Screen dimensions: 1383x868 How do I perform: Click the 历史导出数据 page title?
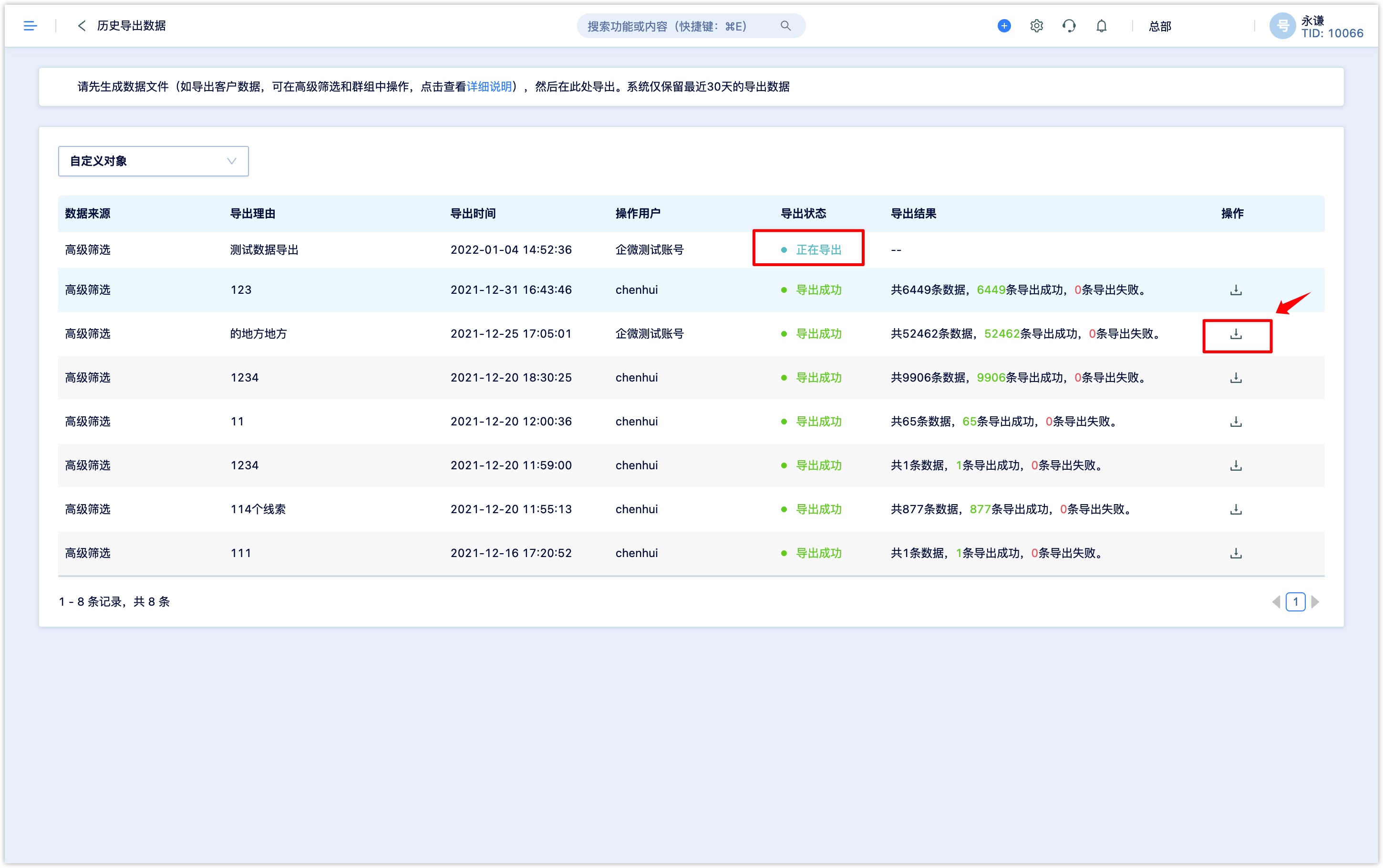click(x=132, y=26)
